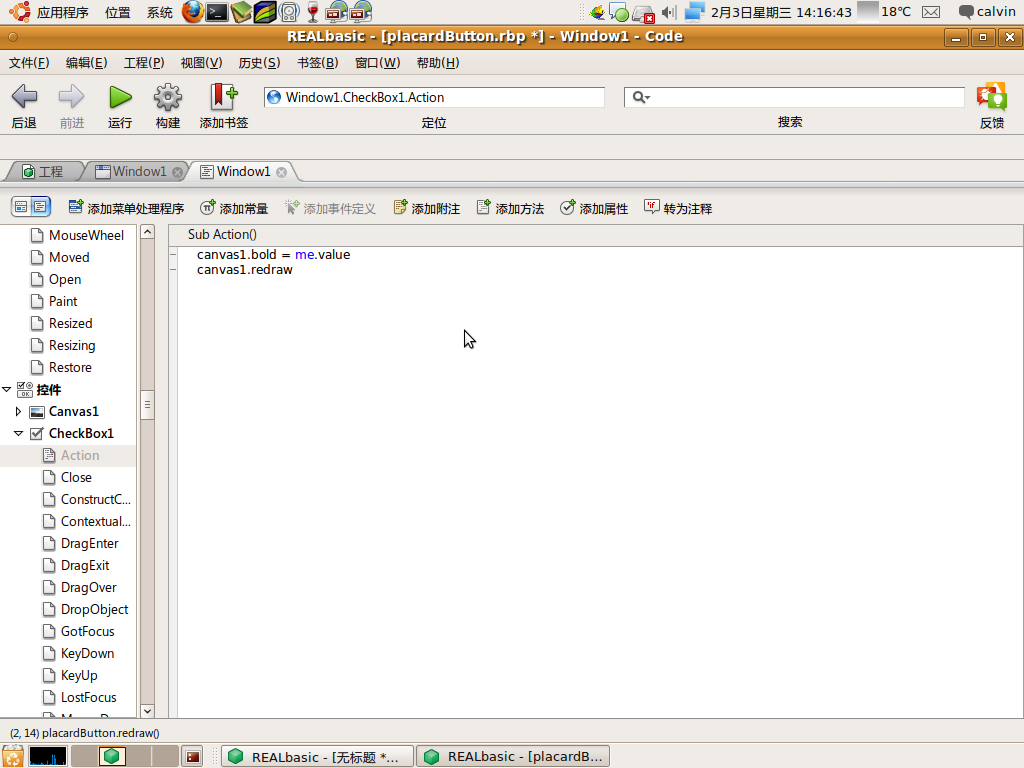Select the Resizing event

72,345
